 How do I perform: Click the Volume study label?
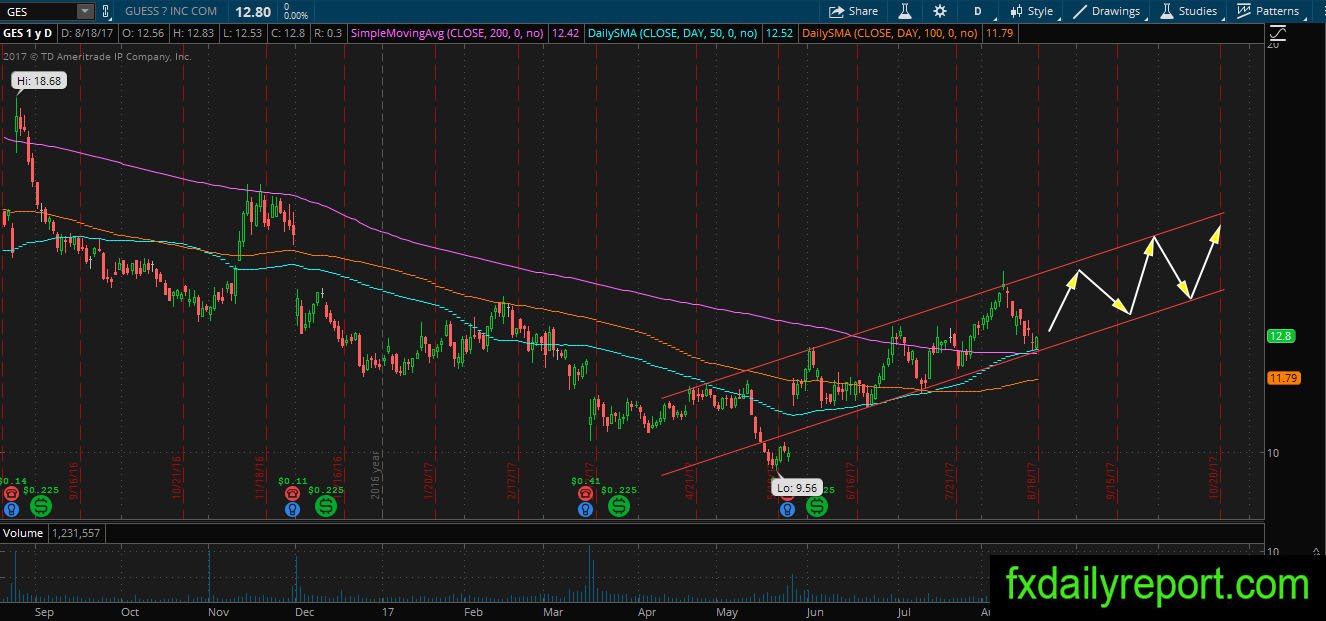(23, 533)
